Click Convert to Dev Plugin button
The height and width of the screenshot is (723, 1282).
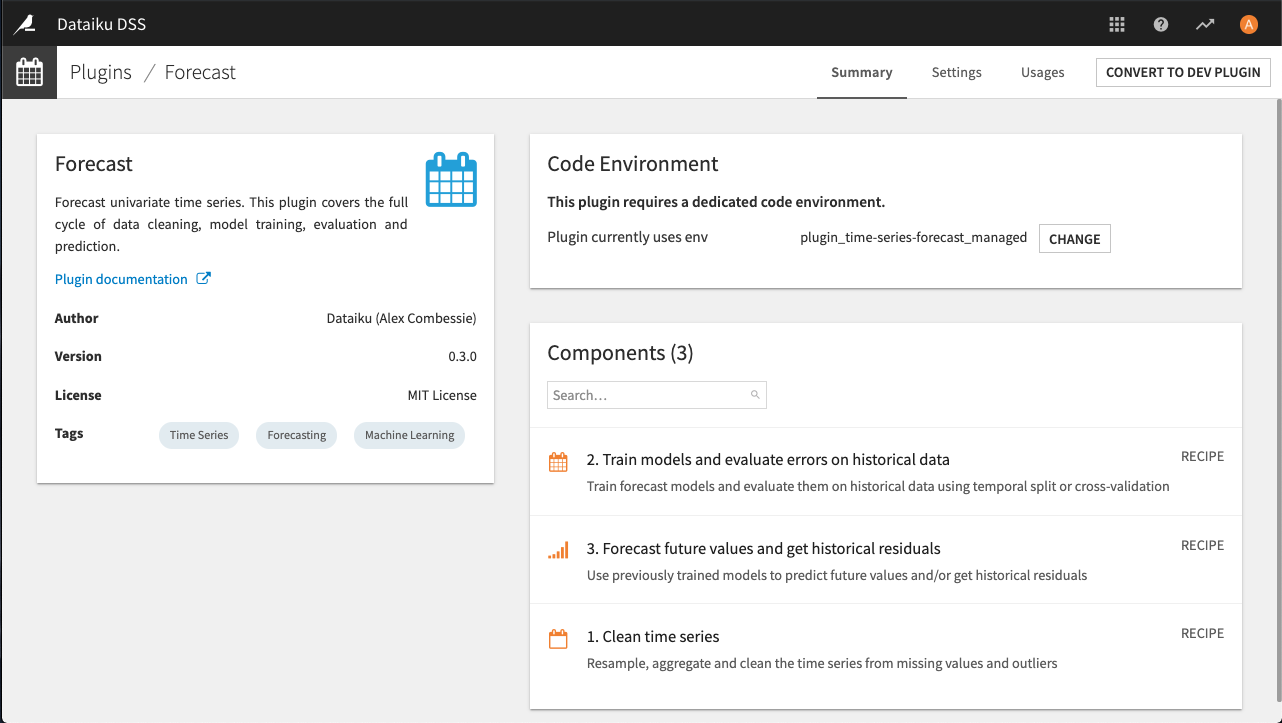(x=1183, y=72)
